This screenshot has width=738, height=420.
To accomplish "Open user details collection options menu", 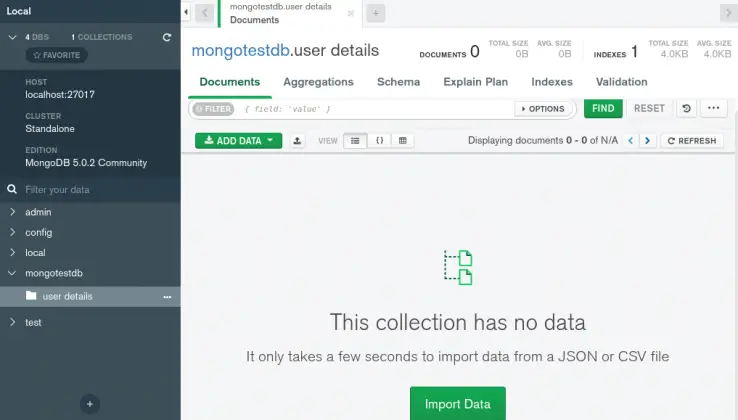I will point(167,297).
